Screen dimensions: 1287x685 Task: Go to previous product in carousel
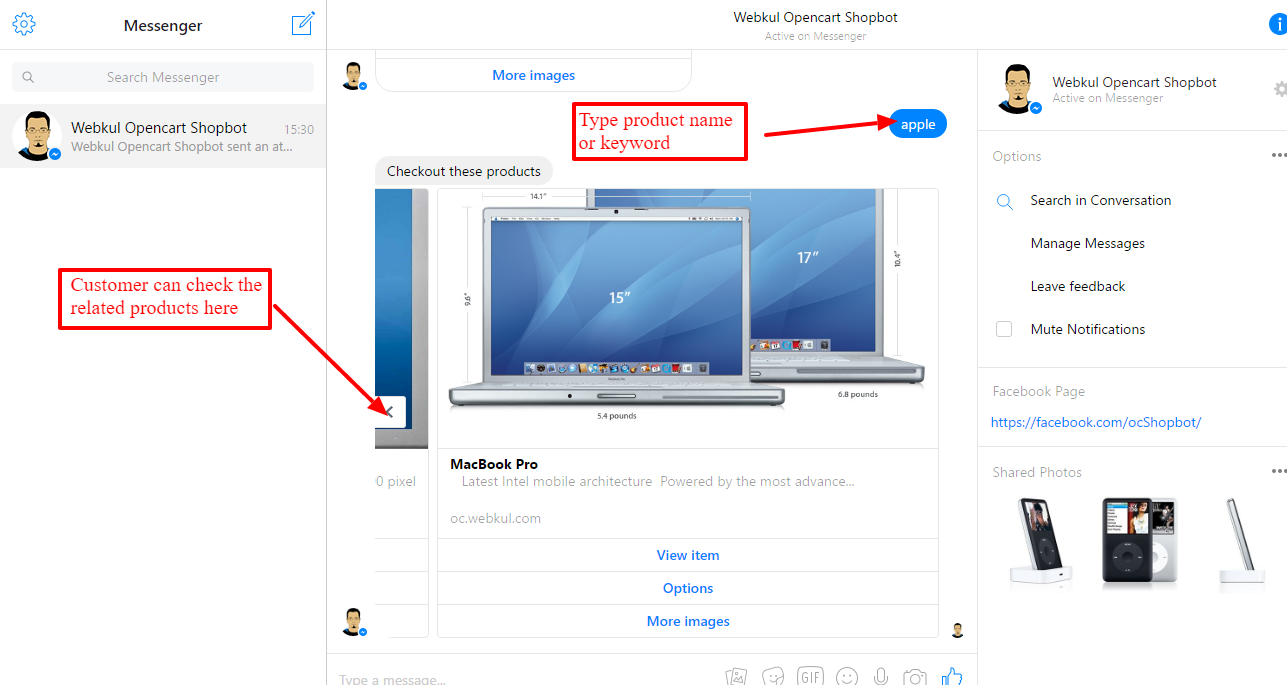tap(390, 411)
